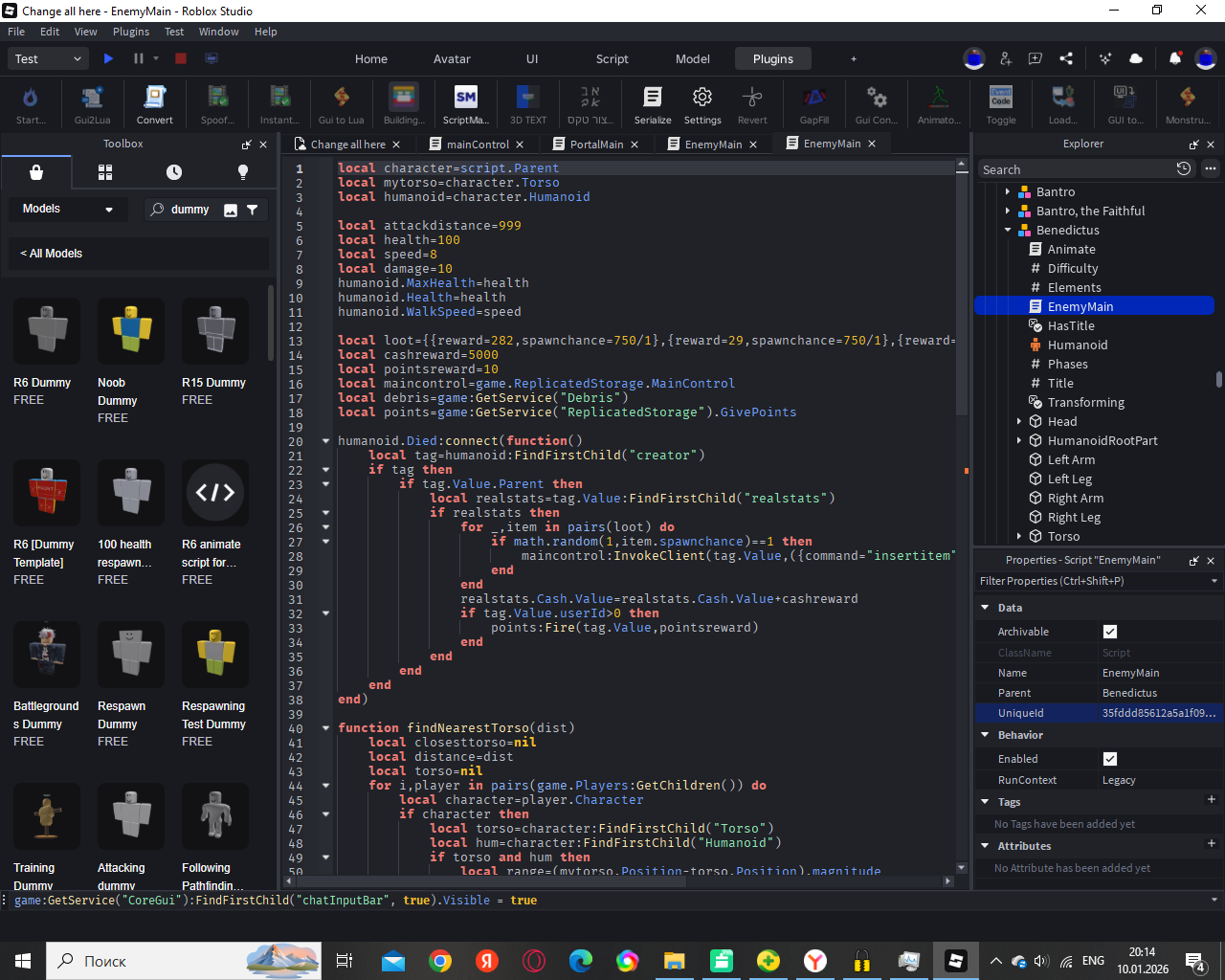
Task: Toggle the Archivable checkbox
Action: point(1110,632)
